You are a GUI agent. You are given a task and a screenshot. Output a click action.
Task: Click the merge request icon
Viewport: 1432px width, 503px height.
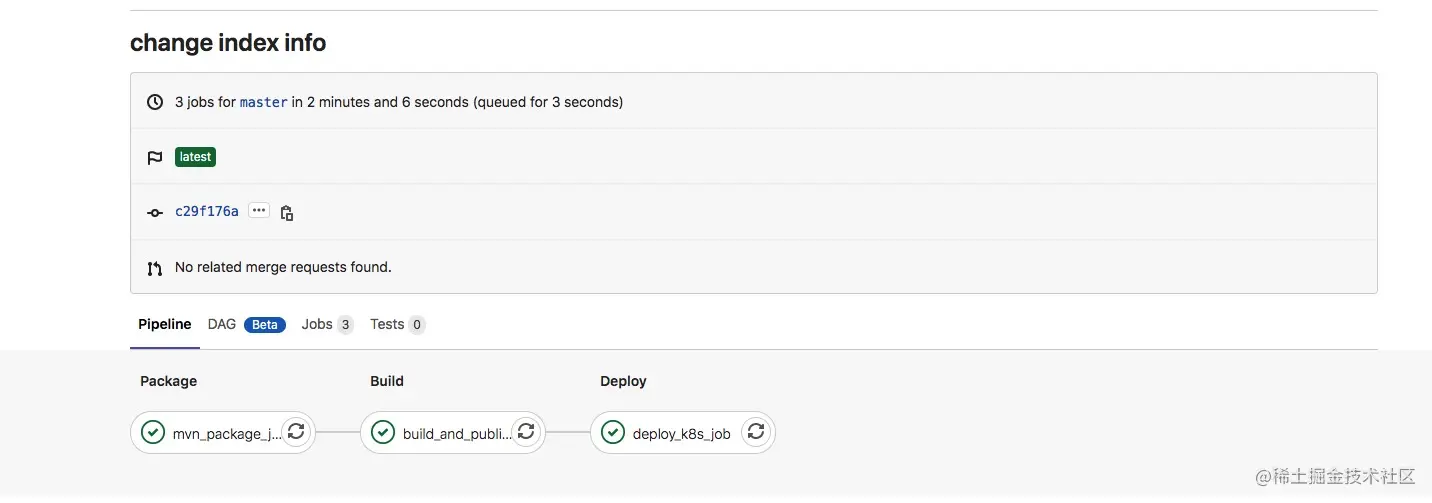(155, 268)
